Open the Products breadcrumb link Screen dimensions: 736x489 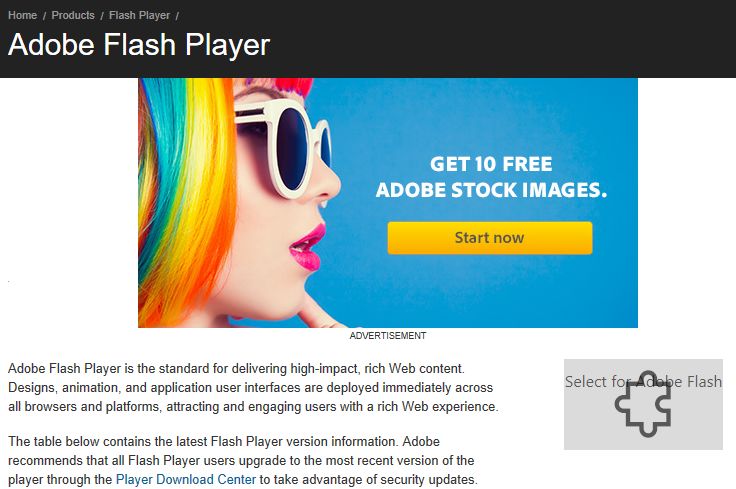[73, 15]
